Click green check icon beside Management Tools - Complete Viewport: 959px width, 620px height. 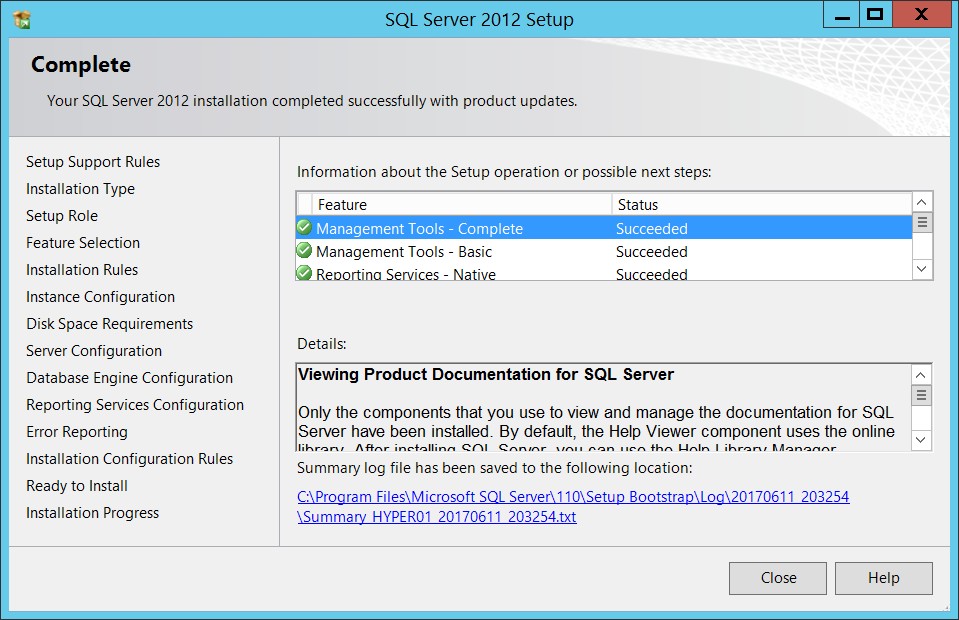pyautogui.click(x=304, y=227)
